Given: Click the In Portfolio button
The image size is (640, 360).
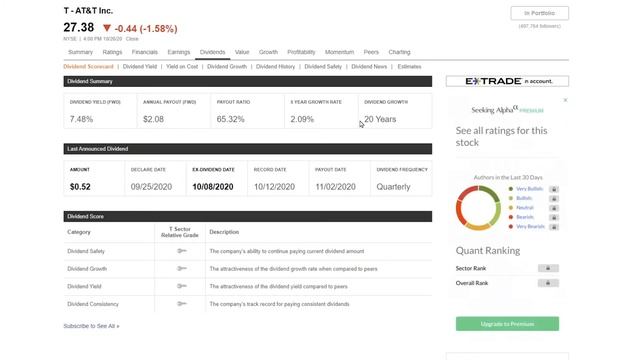Looking at the screenshot, I should [540, 13].
